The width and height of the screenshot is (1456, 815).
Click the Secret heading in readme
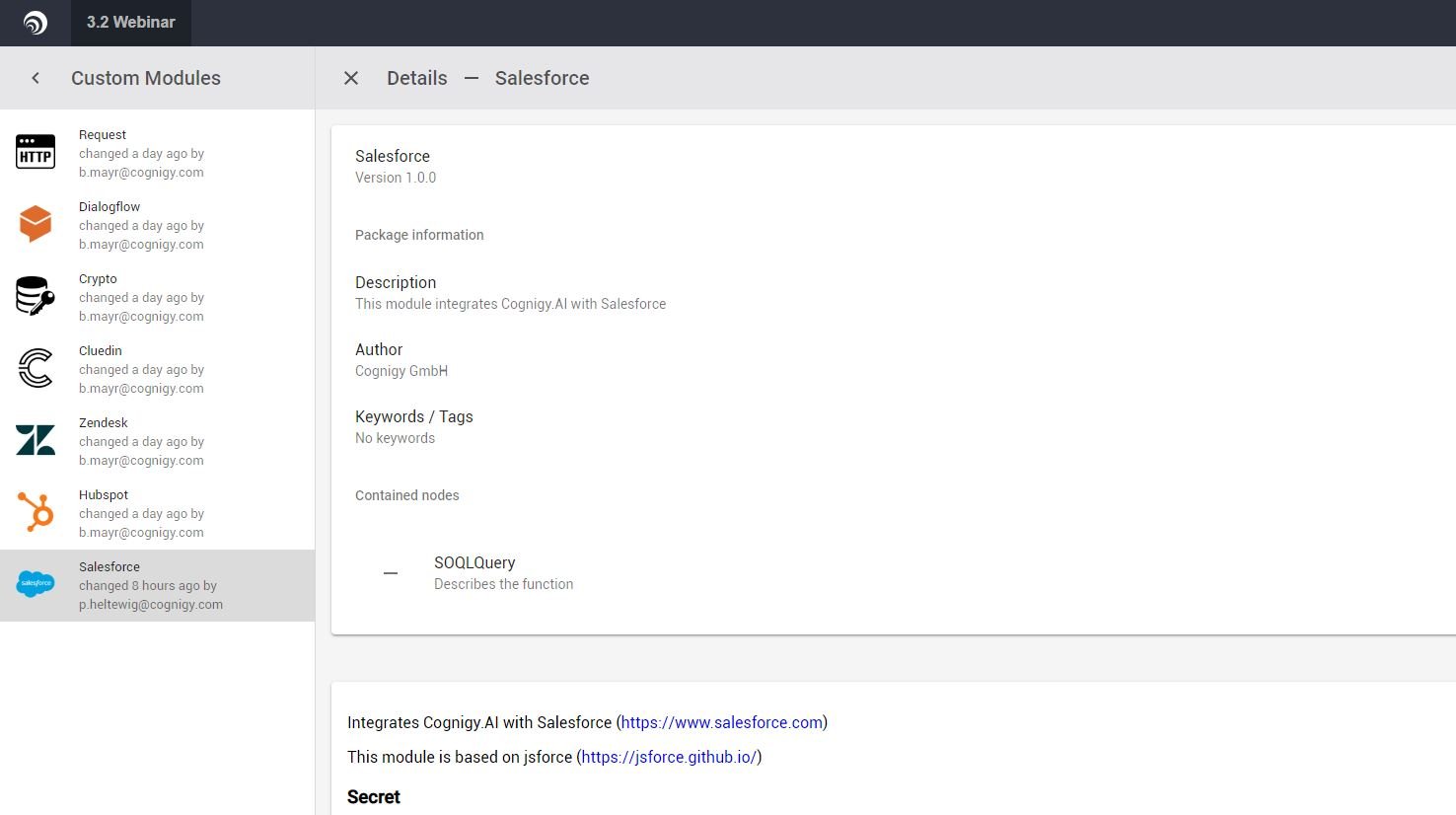click(x=374, y=797)
